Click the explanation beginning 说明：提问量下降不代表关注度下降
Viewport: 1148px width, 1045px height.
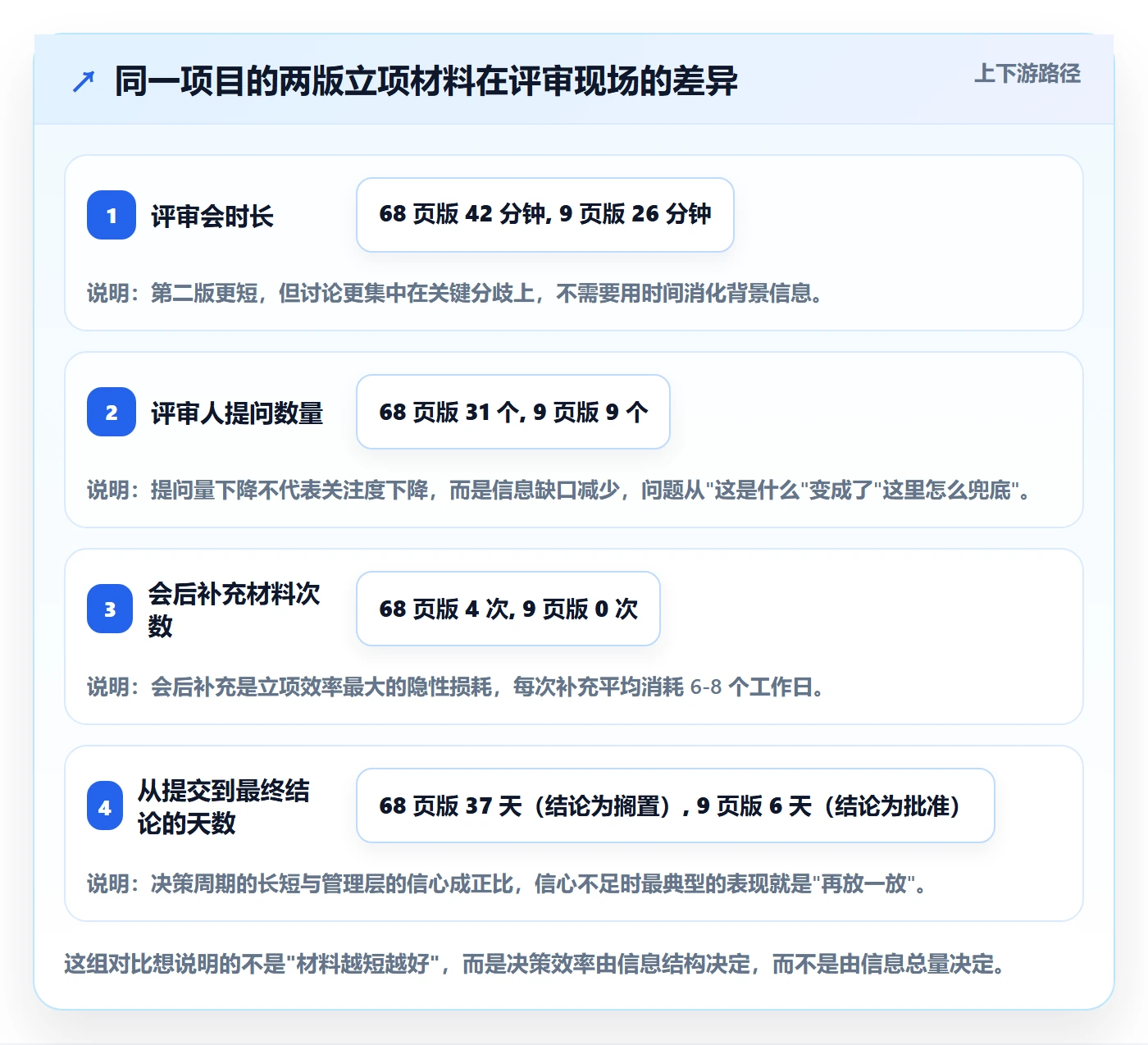[559, 491]
